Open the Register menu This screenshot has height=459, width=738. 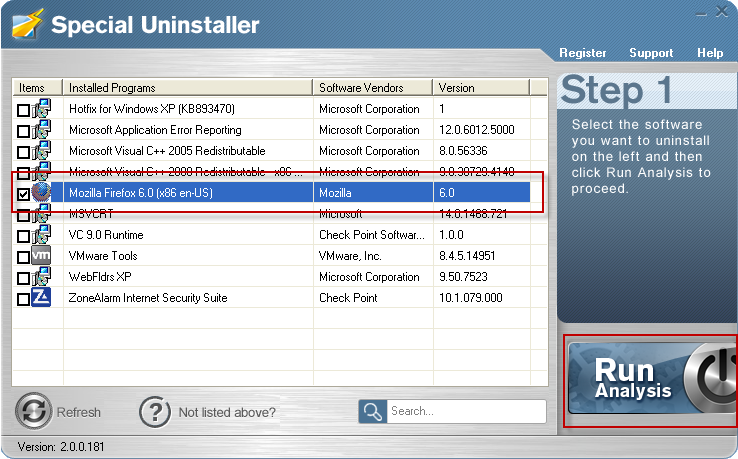583,53
